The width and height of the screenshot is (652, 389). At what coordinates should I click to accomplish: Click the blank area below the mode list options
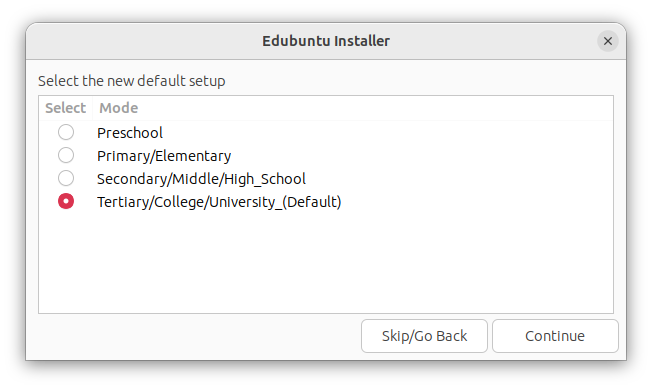coord(326,262)
